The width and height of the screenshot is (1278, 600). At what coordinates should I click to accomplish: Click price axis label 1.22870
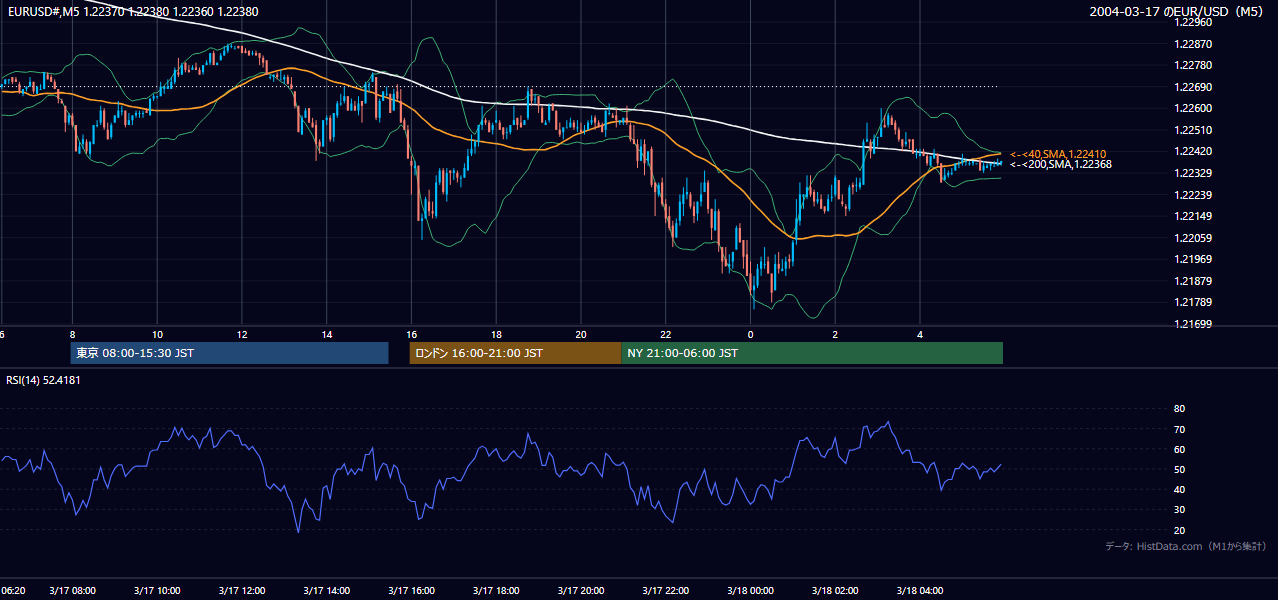(1193, 45)
